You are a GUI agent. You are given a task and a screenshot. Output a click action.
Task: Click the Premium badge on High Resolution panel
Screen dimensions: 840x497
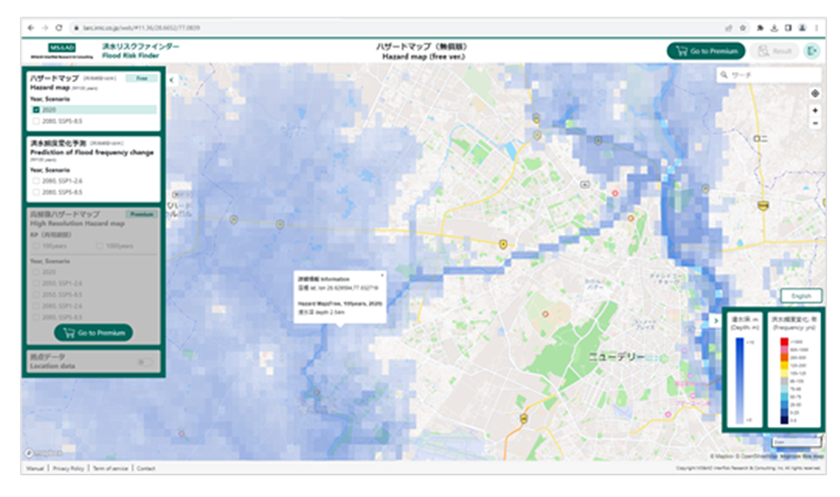[141, 214]
